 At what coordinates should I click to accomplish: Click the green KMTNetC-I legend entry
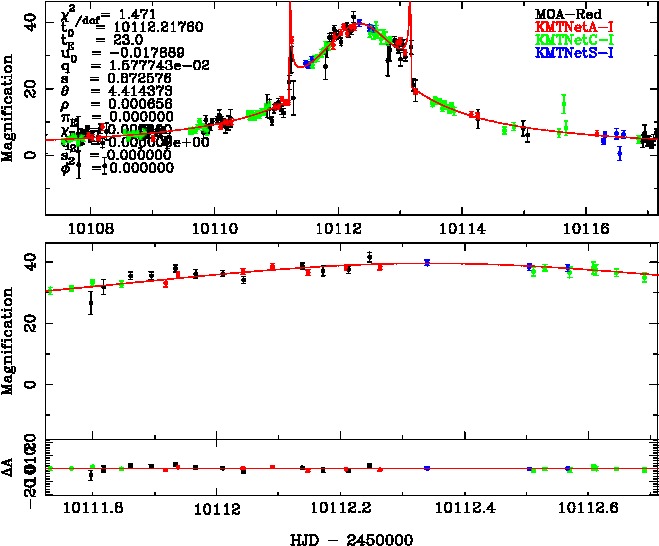click(x=574, y=37)
